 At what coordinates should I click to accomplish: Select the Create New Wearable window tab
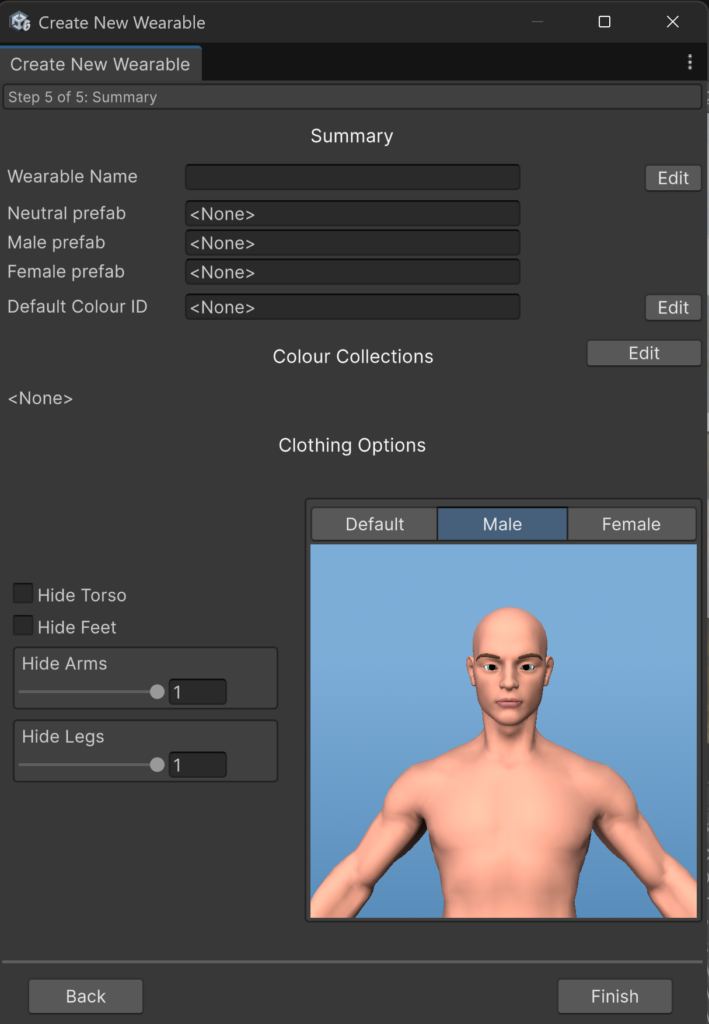click(x=100, y=64)
